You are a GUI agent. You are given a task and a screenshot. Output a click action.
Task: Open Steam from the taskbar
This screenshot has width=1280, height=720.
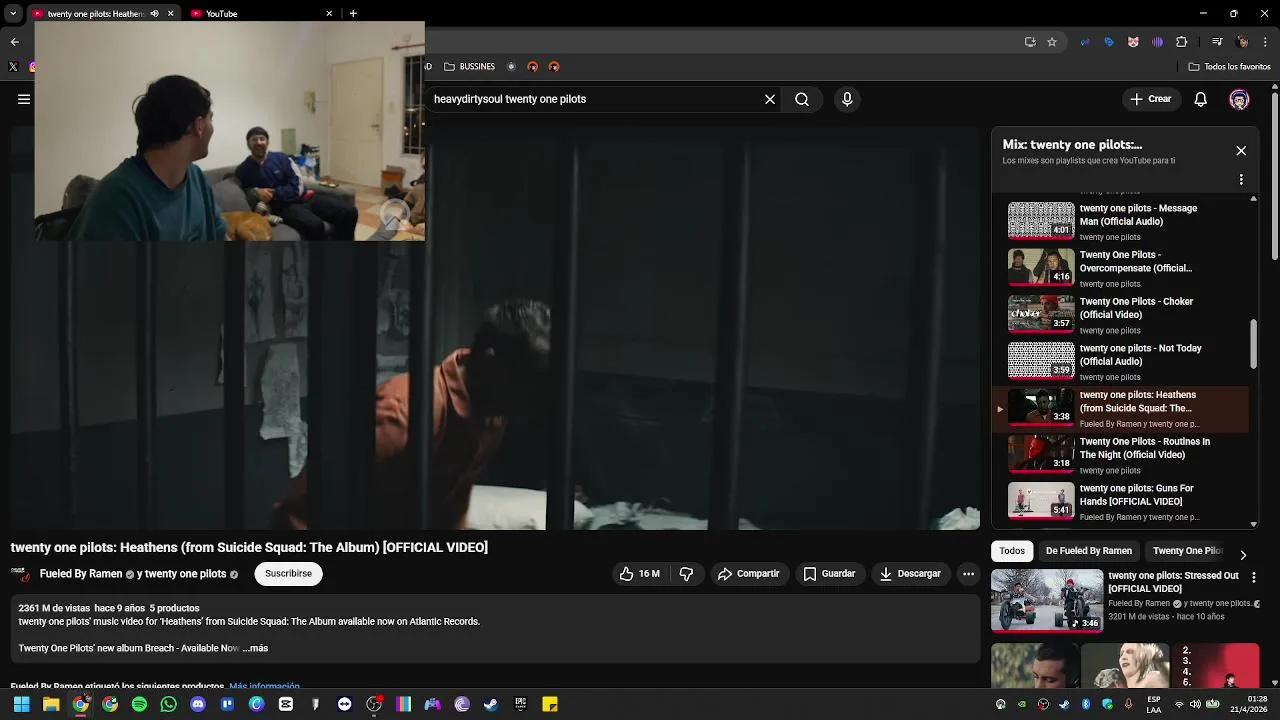click(x=491, y=704)
